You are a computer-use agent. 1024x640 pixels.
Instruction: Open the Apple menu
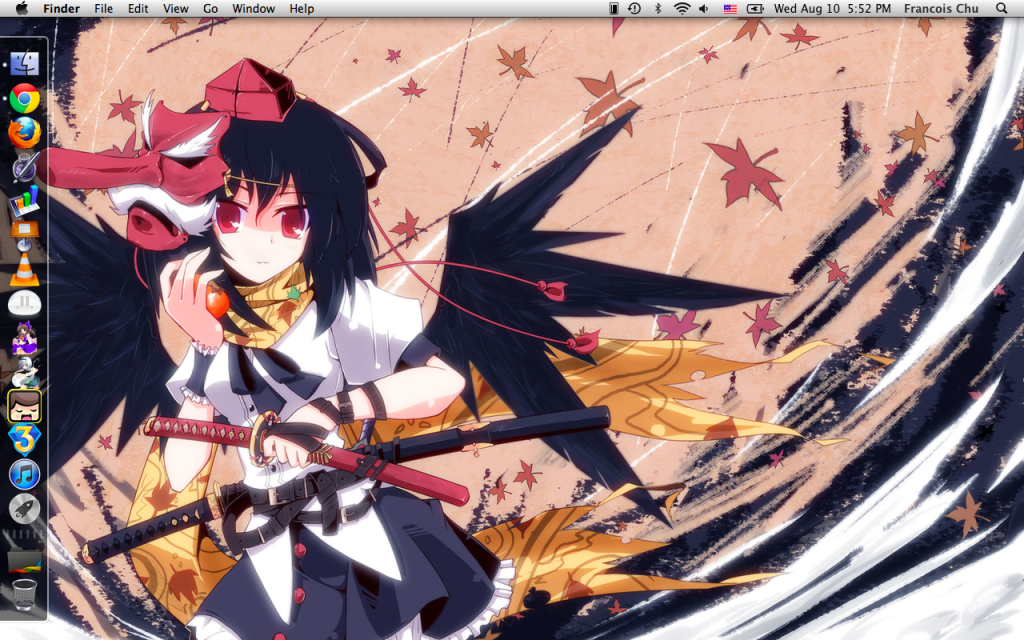(x=22, y=8)
